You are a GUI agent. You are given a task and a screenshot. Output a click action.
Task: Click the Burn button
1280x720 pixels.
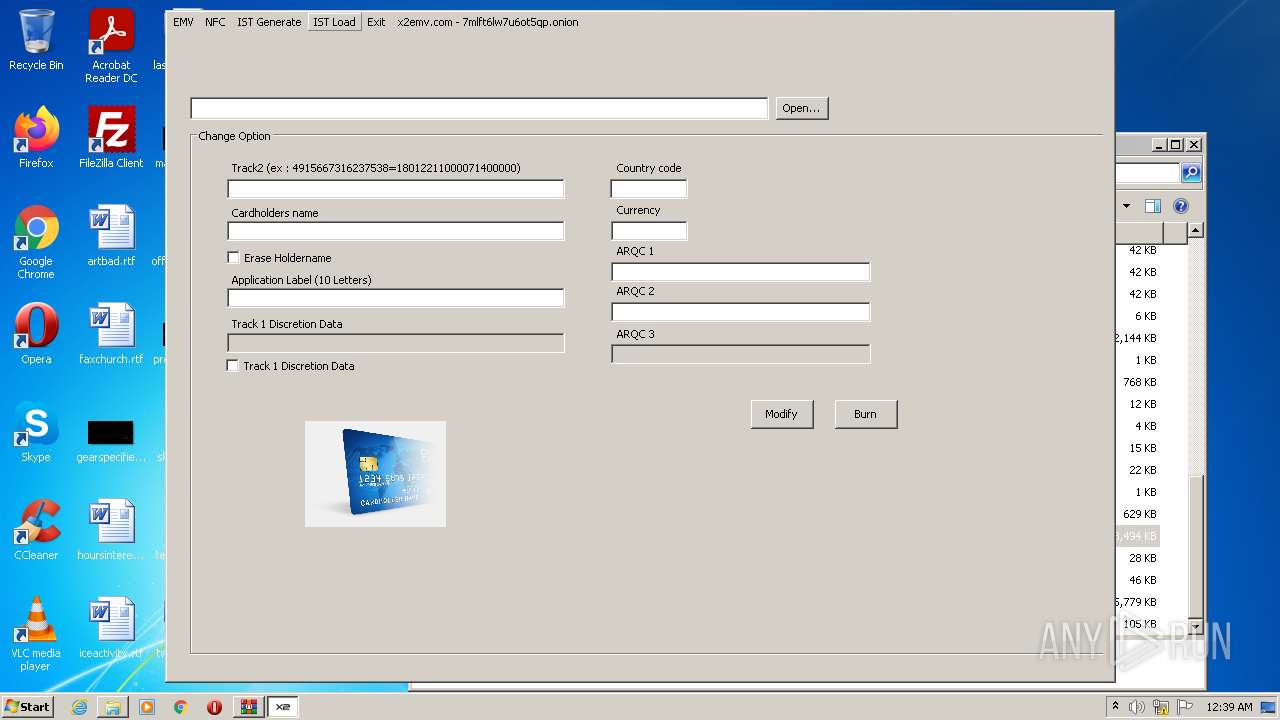(865, 414)
